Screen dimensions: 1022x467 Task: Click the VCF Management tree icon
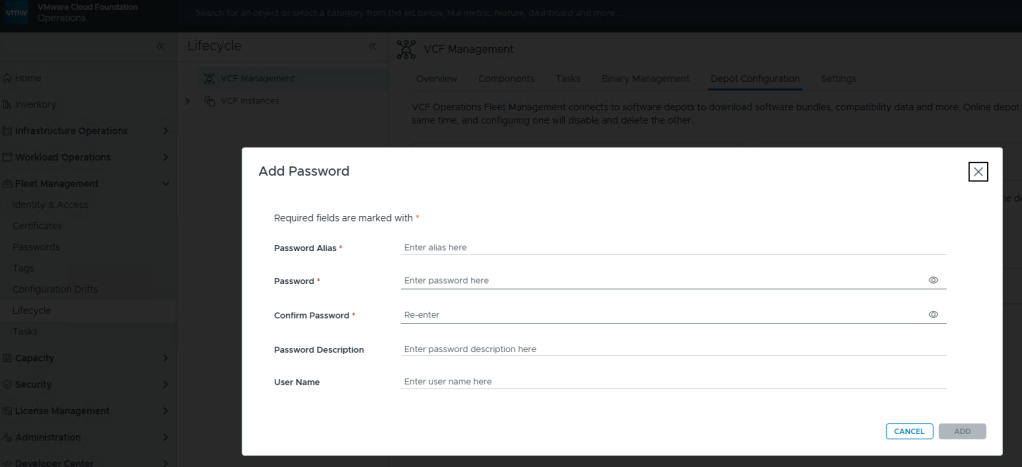click(210, 79)
